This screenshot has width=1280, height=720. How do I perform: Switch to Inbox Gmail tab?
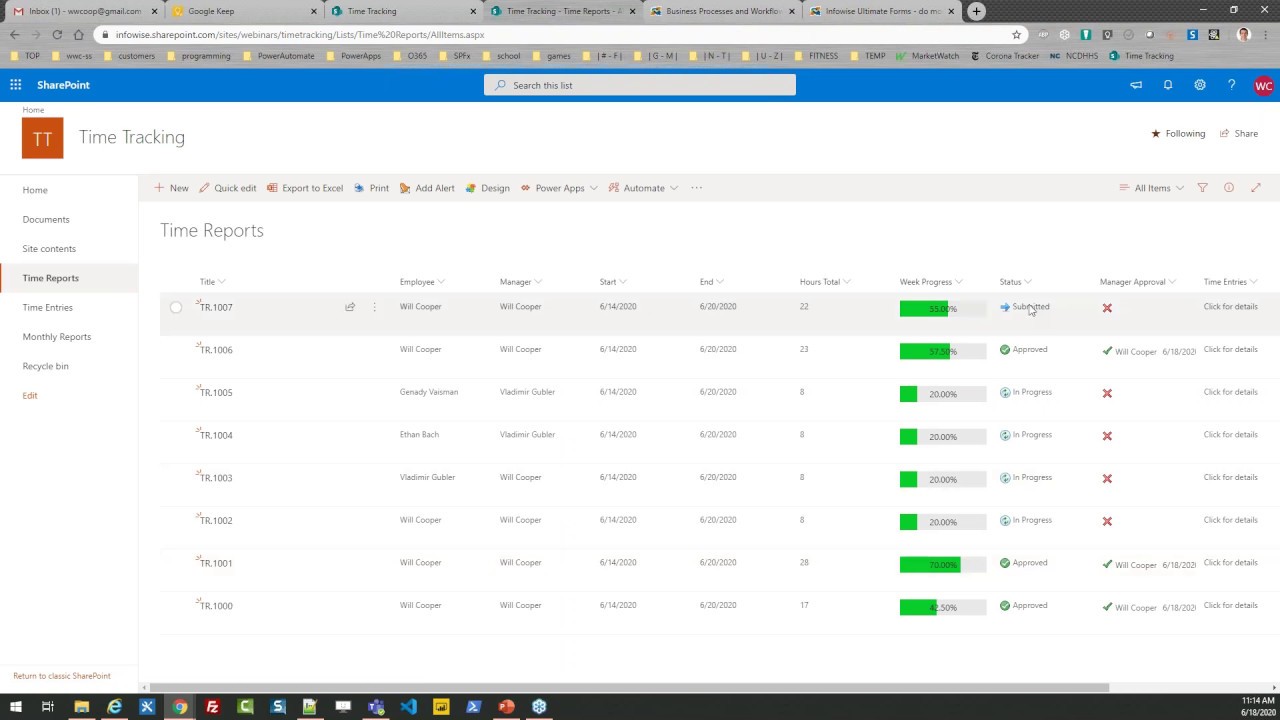(84, 11)
